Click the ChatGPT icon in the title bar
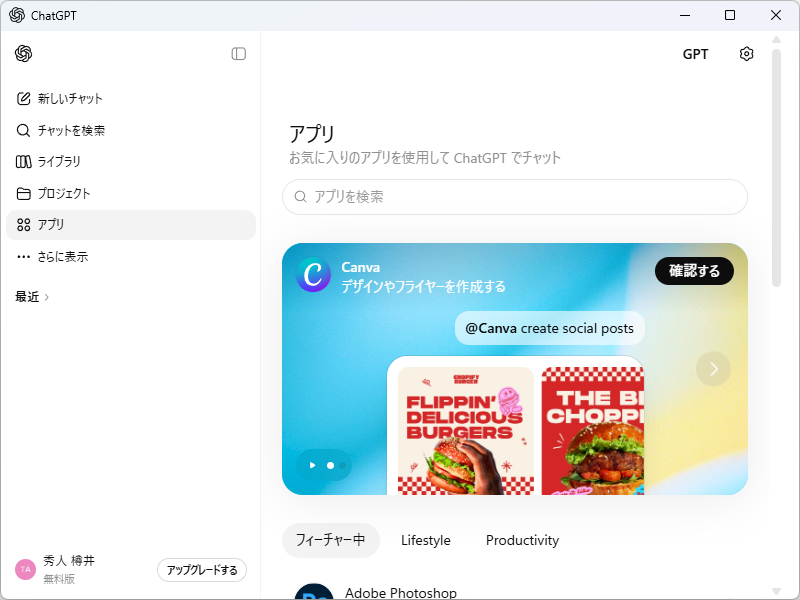 [x=17, y=15]
